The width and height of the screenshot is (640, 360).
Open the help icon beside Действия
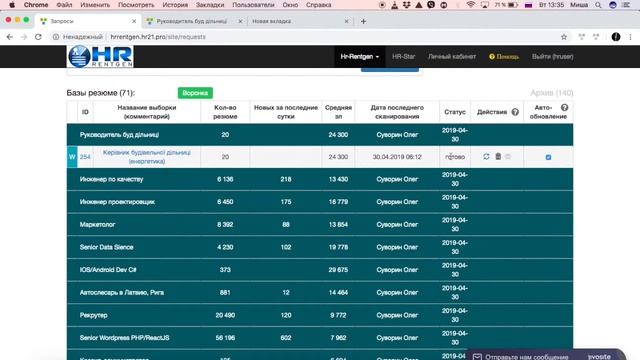click(x=515, y=112)
